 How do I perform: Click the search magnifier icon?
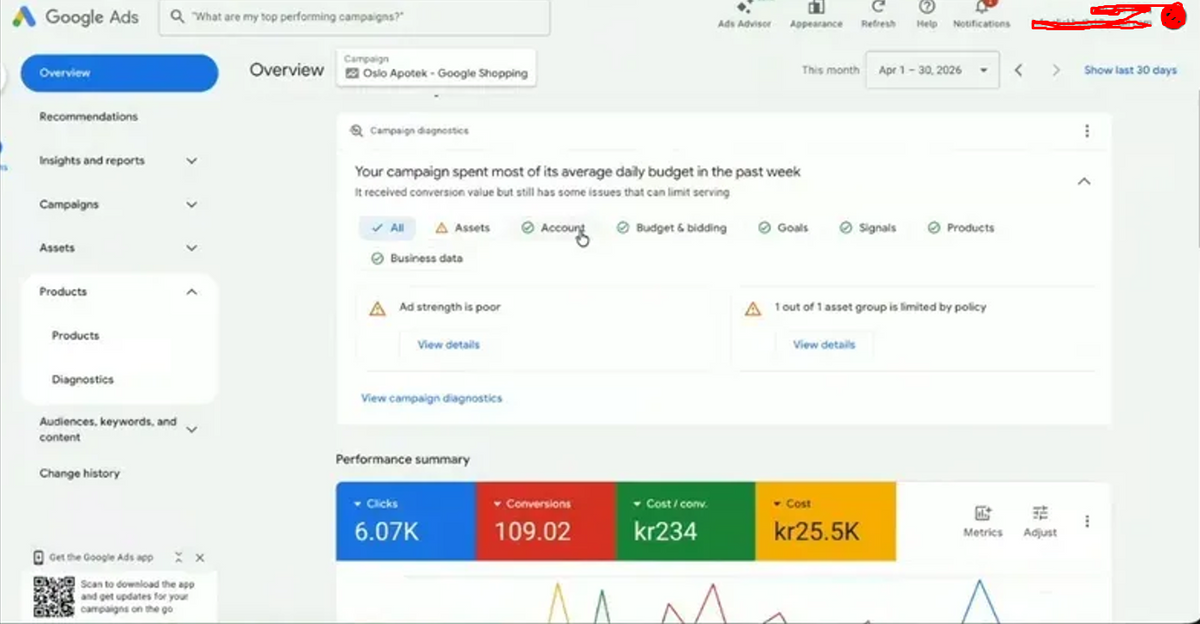pos(178,17)
